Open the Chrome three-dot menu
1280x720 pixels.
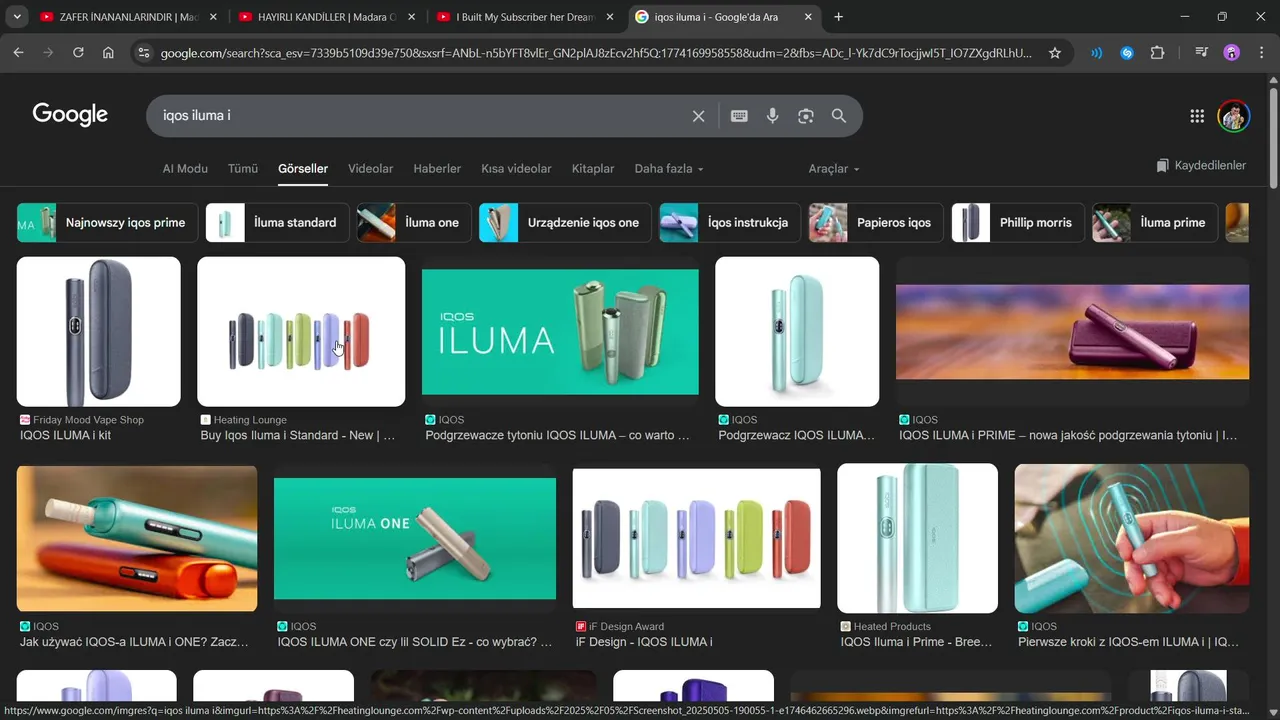[x=1262, y=53]
